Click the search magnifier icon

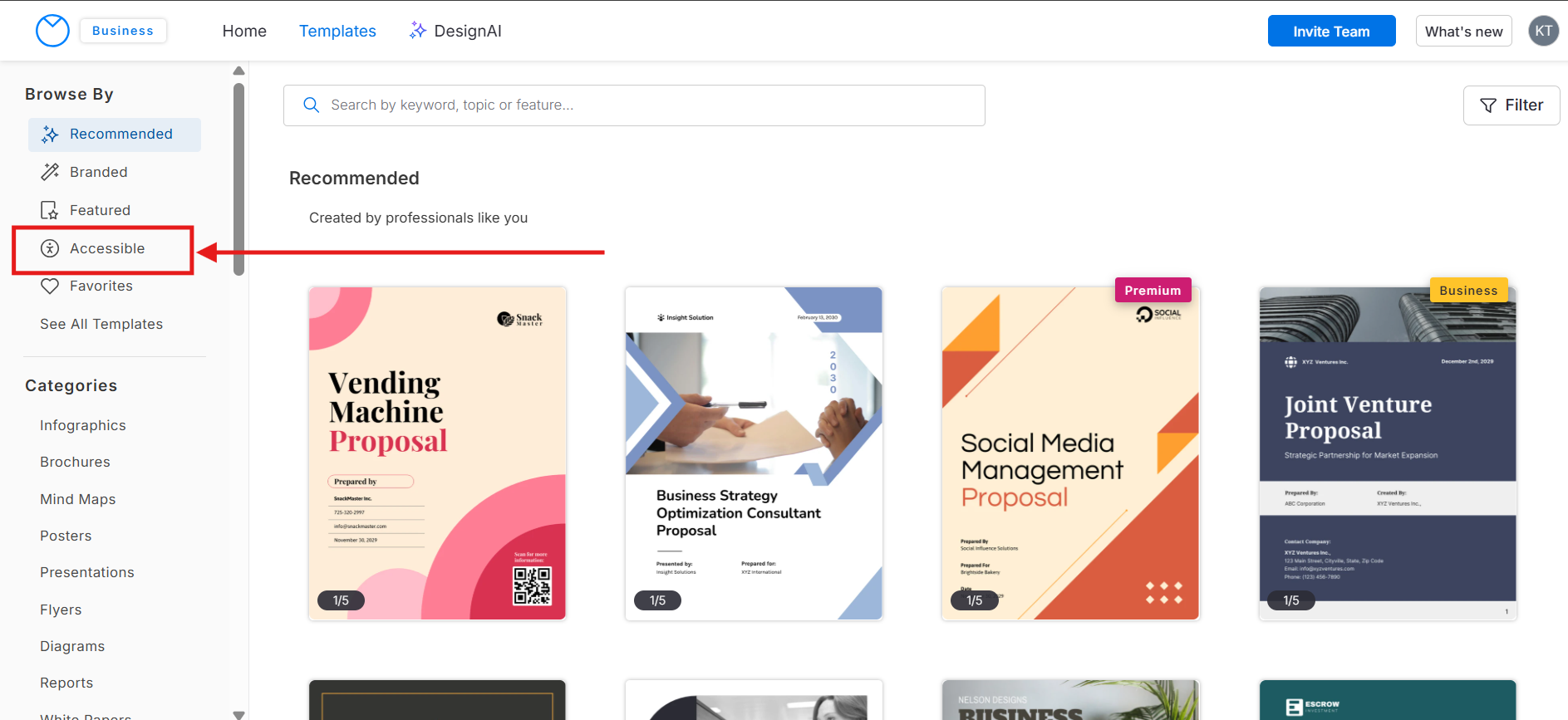(312, 105)
